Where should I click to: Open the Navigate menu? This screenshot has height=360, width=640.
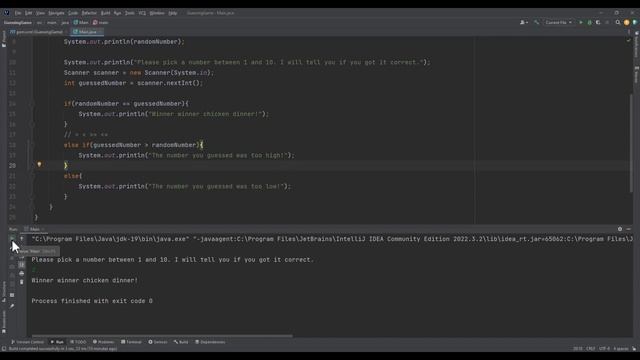click(56, 13)
